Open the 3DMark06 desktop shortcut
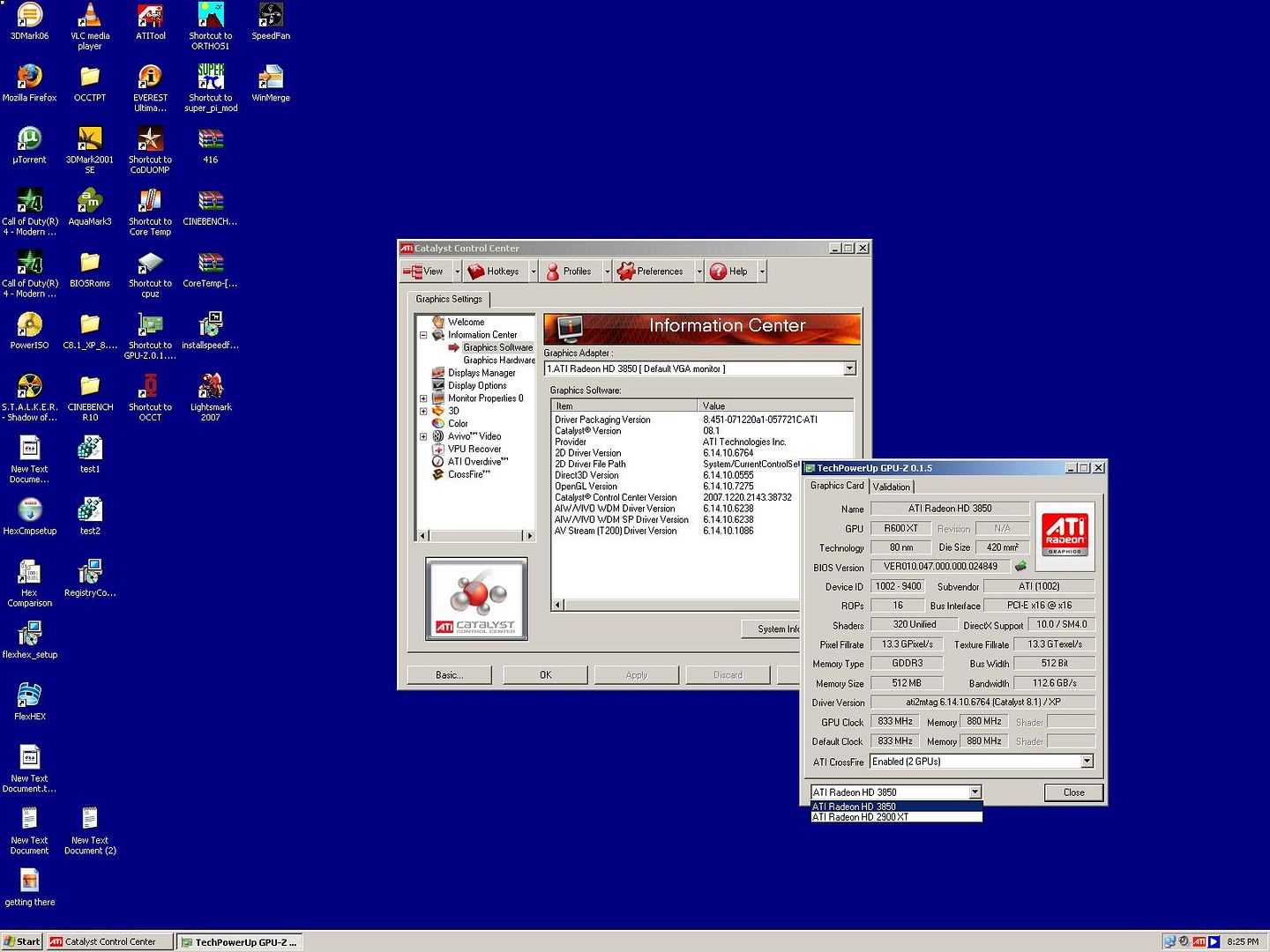The width and height of the screenshot is (1270, 952). (x=30, y=22)
